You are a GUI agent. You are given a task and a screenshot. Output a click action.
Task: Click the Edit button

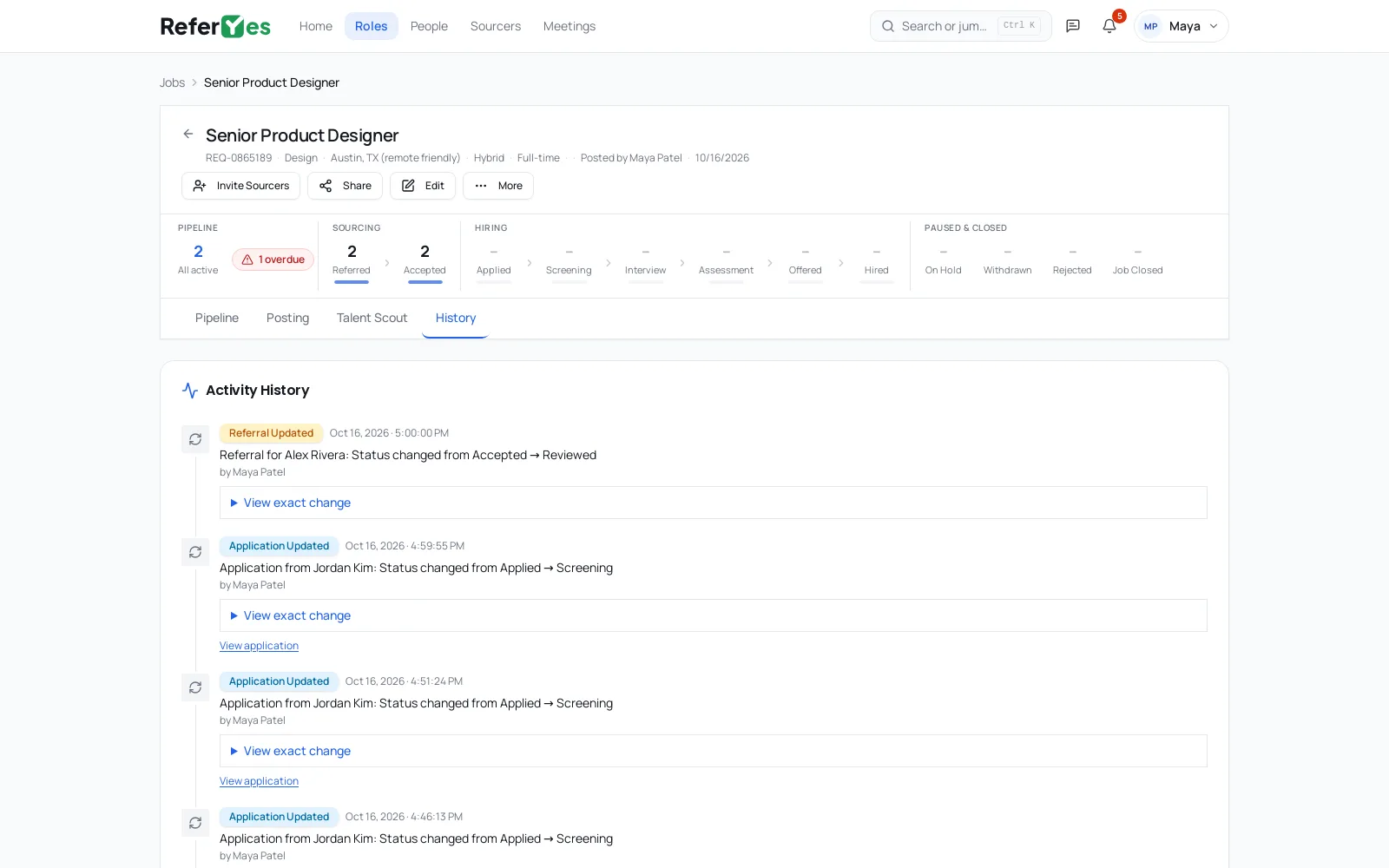[x=423, y=186]
